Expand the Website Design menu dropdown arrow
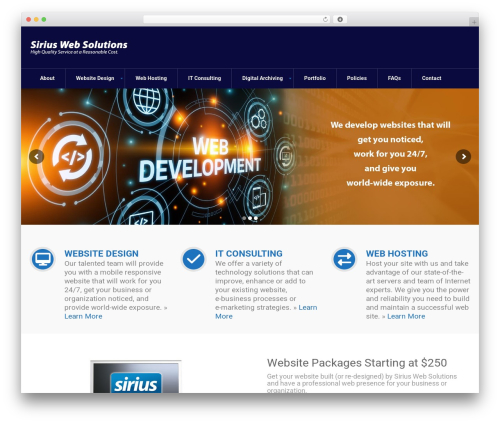Image resolution: width=500 pixels, height=423 pixels. [x=121, y=78]
